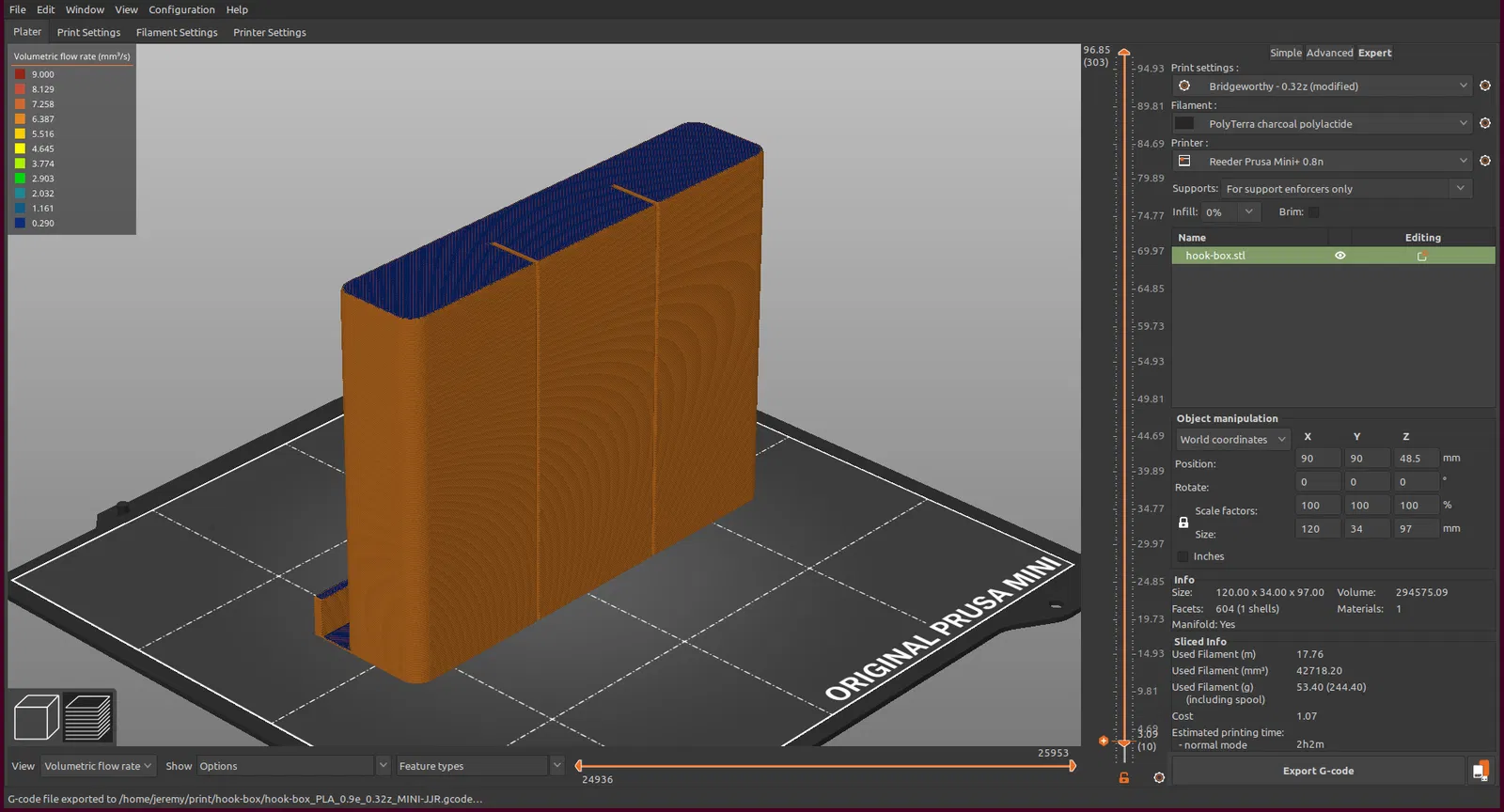Click export to SD card icon
Image resolution: width=1504 pixels, height=812 pixels.
tap(1480, 771)
